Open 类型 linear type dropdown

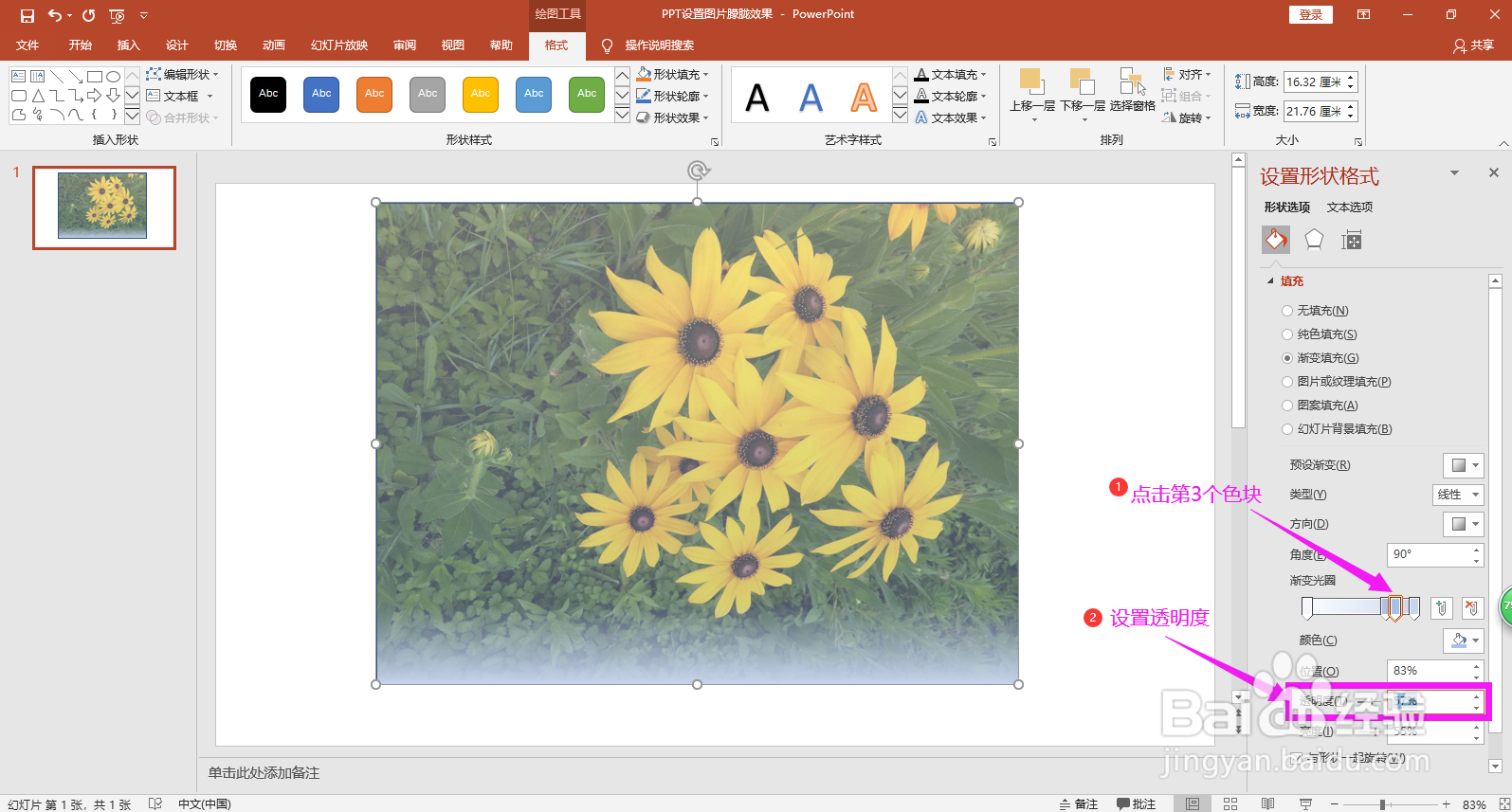click(1458, 495)
